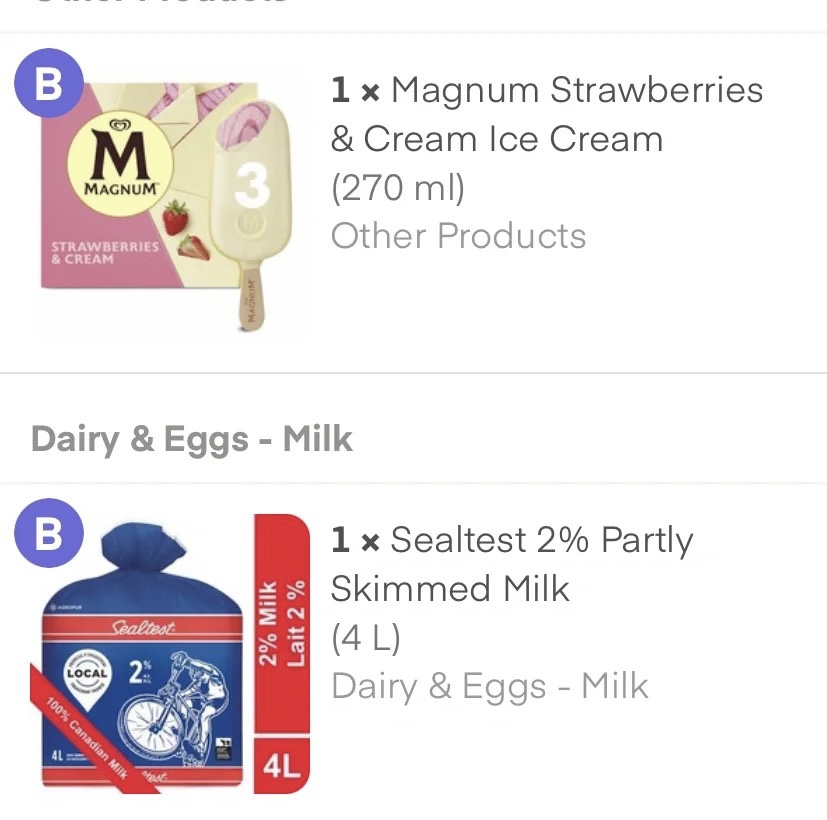
Task: Click the B badge on Magnum item
Action: tap(49, 83)
